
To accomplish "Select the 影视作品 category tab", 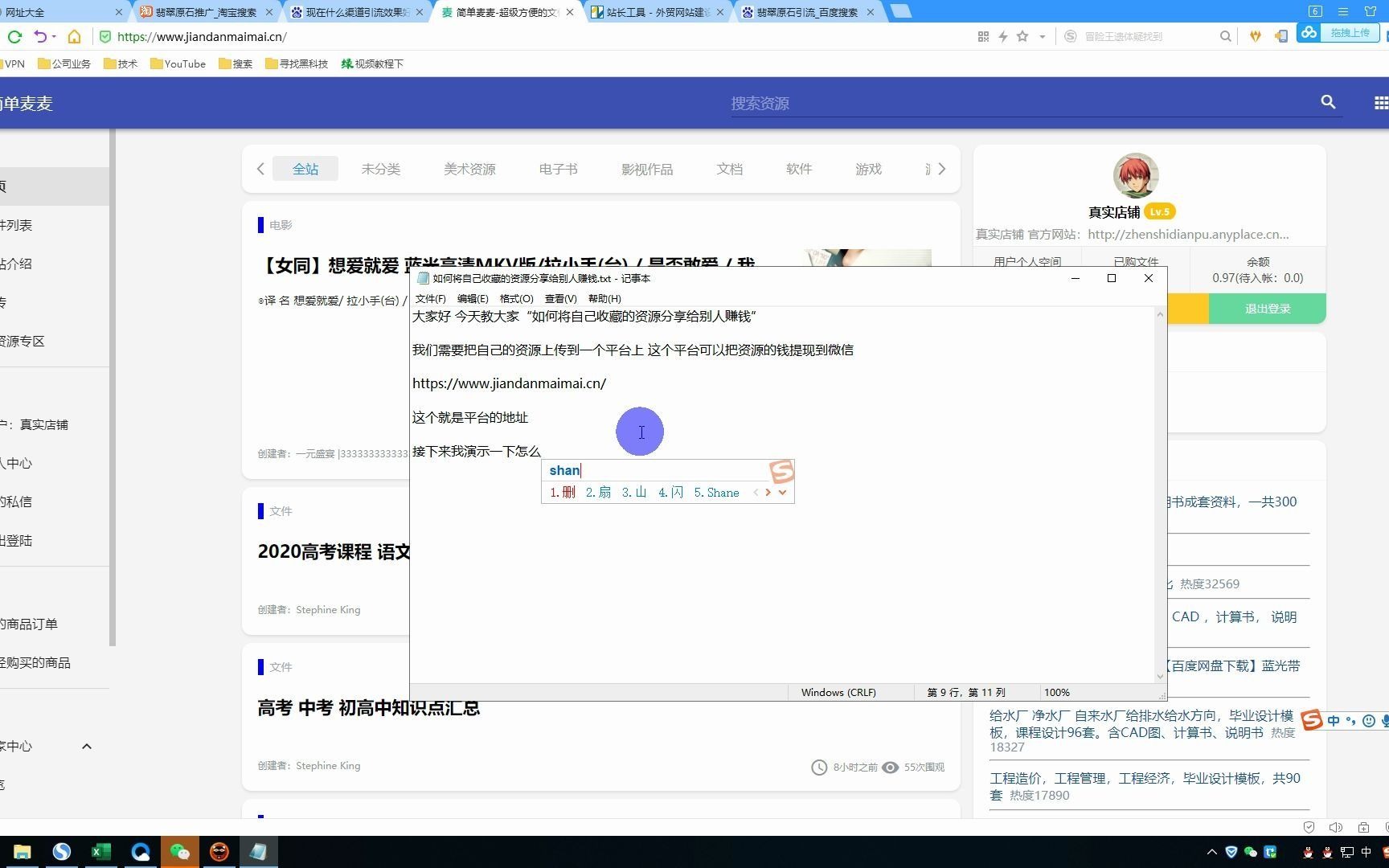I will point(647,169).
